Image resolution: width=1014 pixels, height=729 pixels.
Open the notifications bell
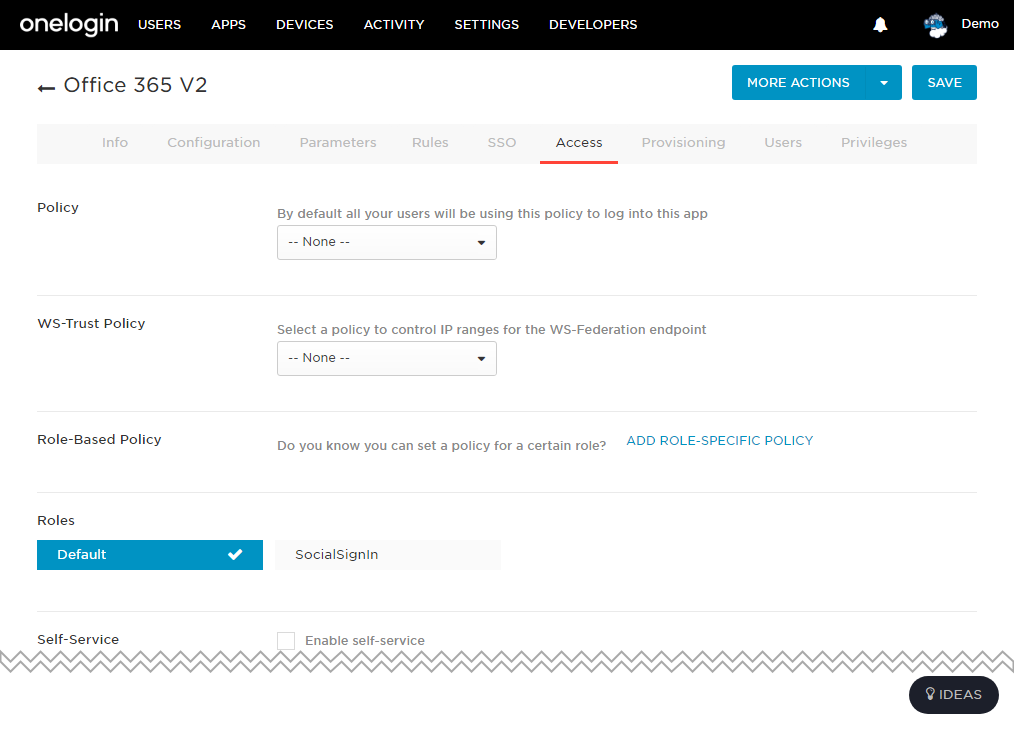pos(880,25)
